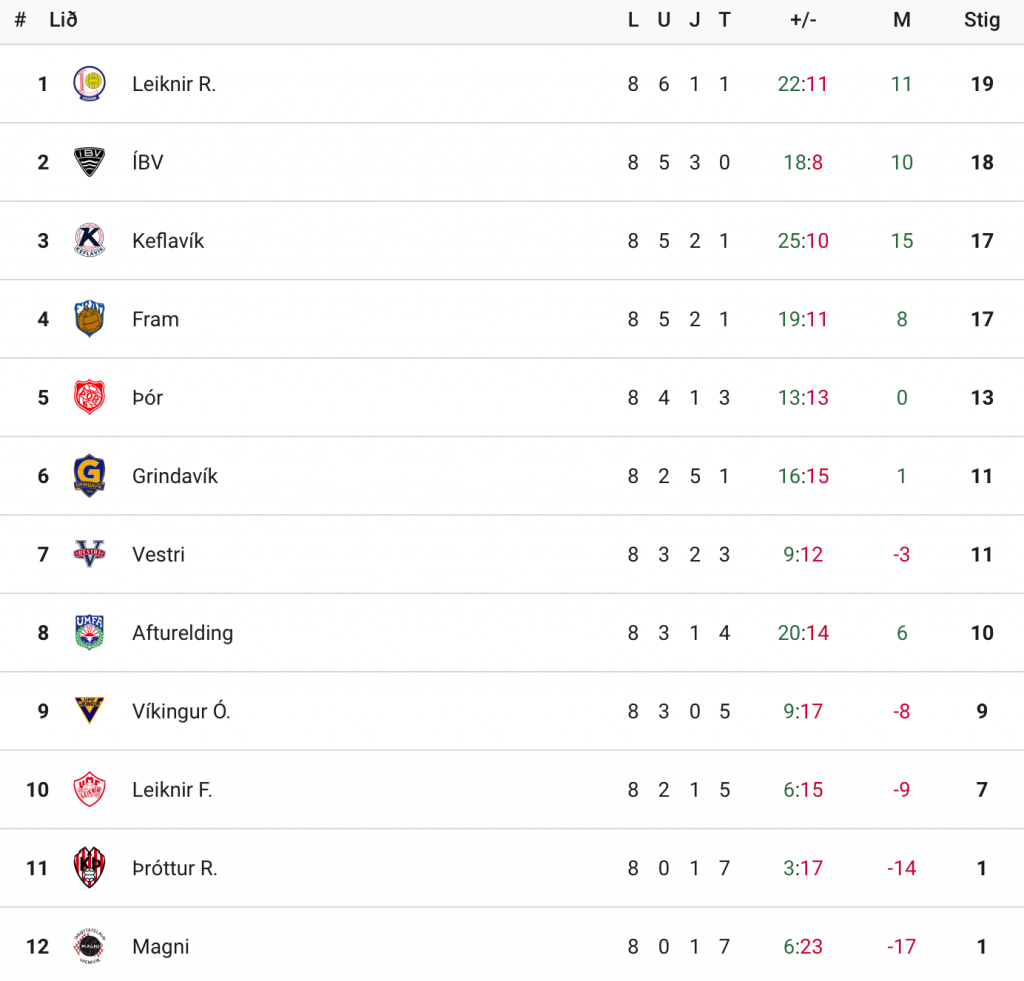The width and height of the screenshot is (1024, 981).
Task: Sort table by Stig column header
Action: 982,20
